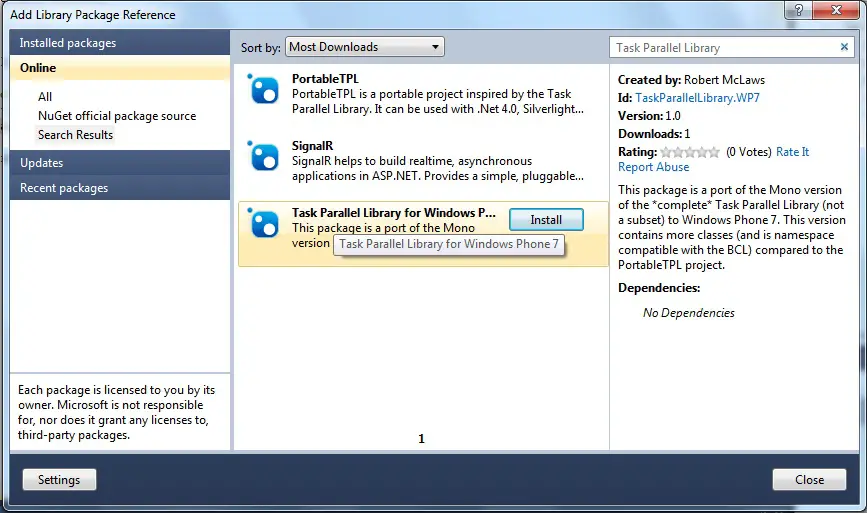The image size is (867, 513).
Task: Select the SignalR package title
Action: pos(312,146)
